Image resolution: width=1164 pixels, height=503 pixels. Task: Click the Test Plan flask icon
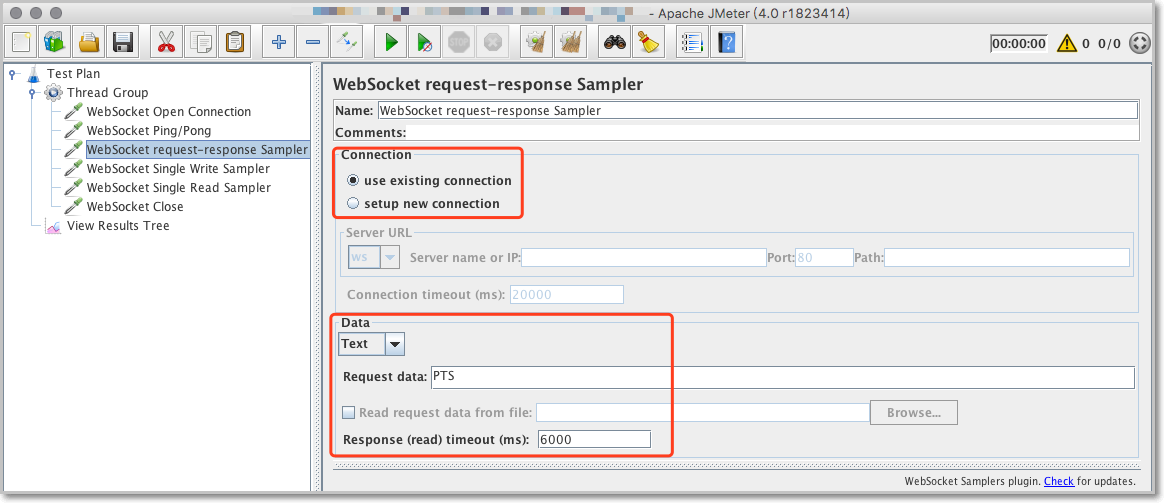(33, 73)
